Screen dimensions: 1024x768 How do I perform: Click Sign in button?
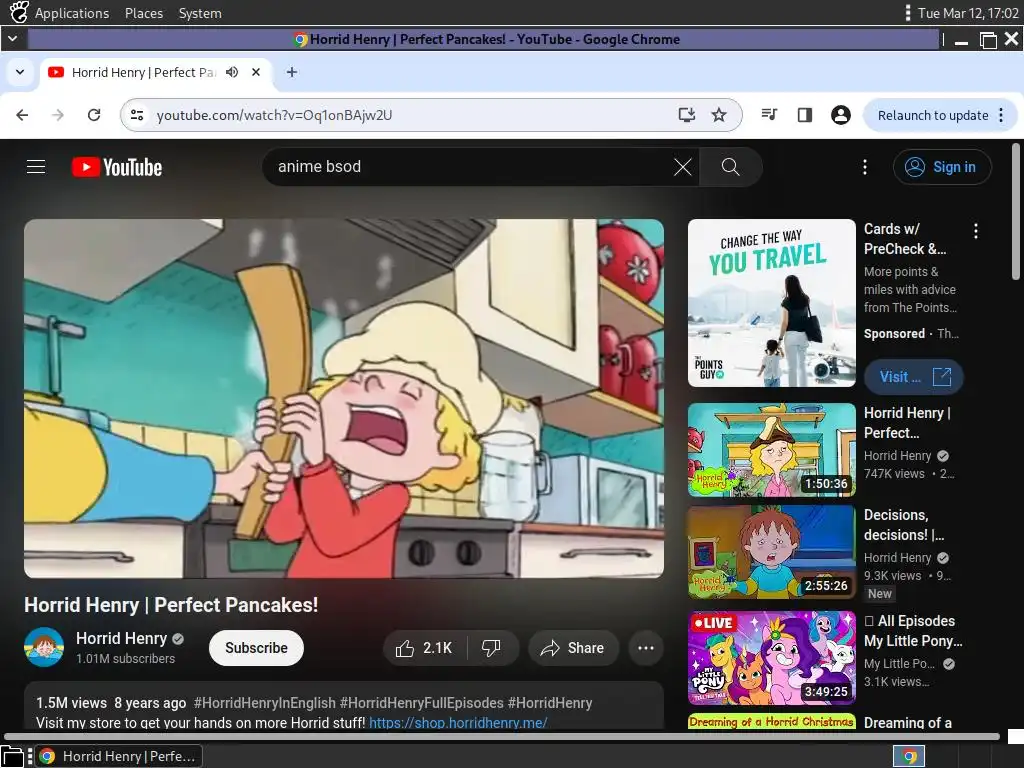(x=942, y=167)
